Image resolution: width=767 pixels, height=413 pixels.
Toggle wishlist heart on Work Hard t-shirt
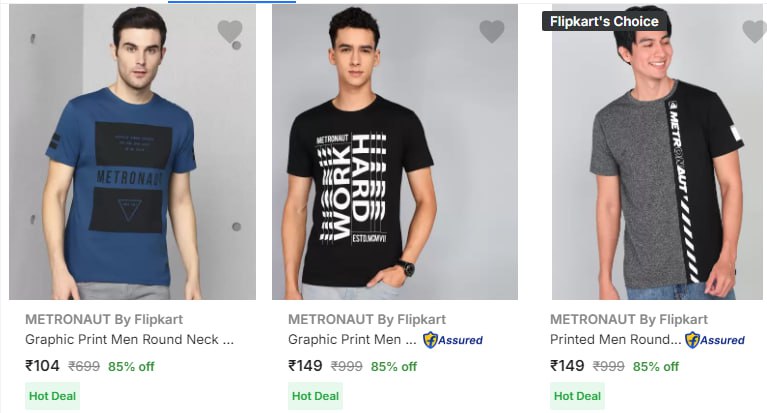tap(492, 32)
